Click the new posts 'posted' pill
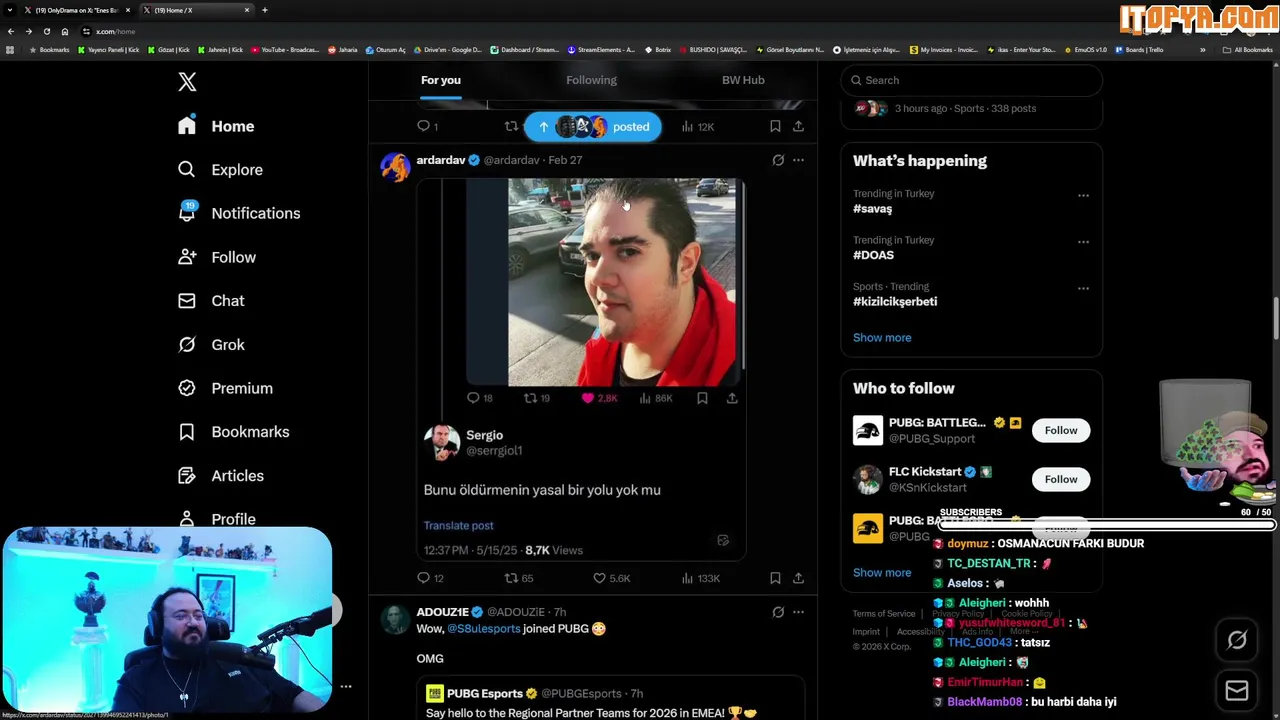Screen dimensions: 1280x720 (593, 127)
